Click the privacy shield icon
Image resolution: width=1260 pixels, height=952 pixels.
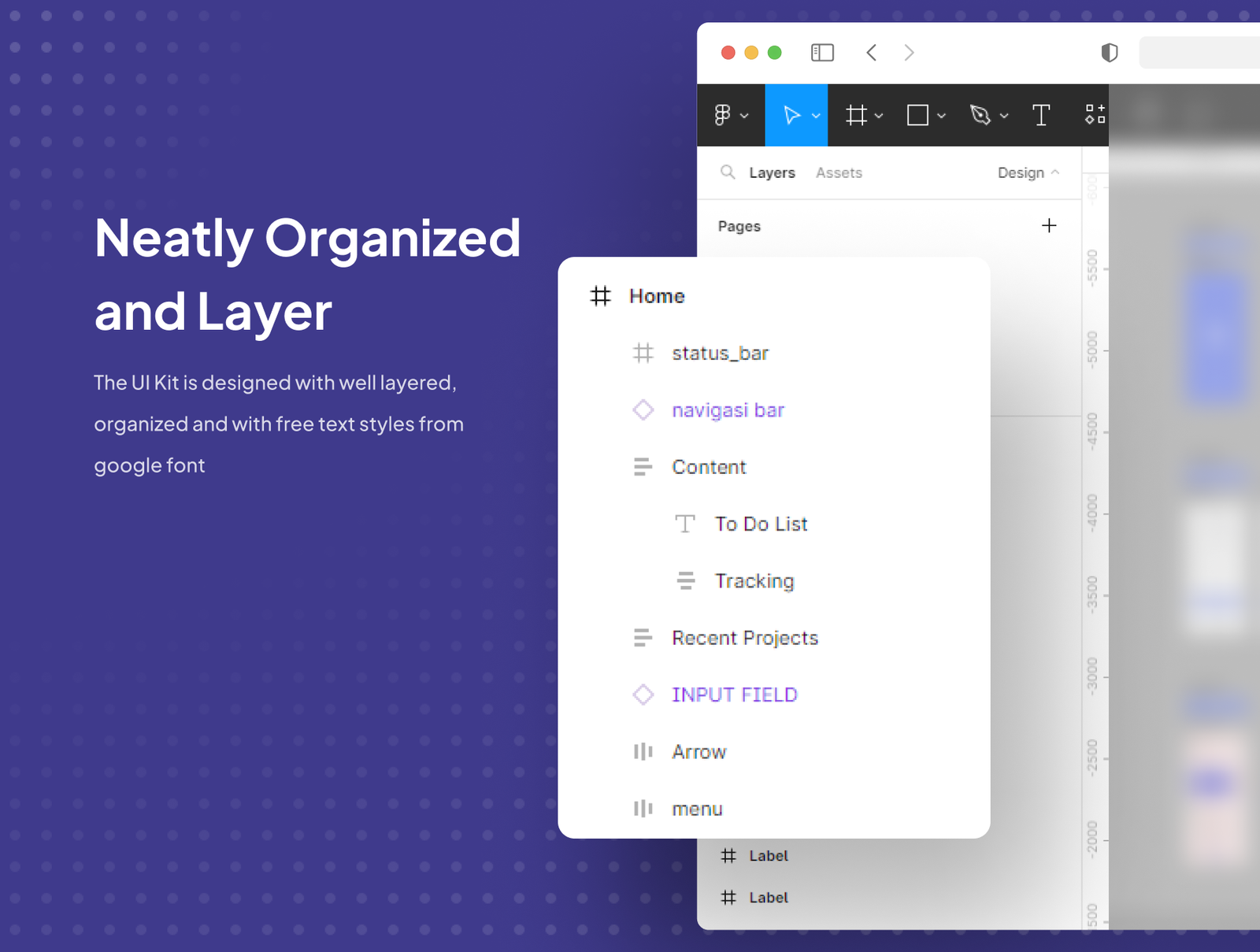(x=1109, y=53)
